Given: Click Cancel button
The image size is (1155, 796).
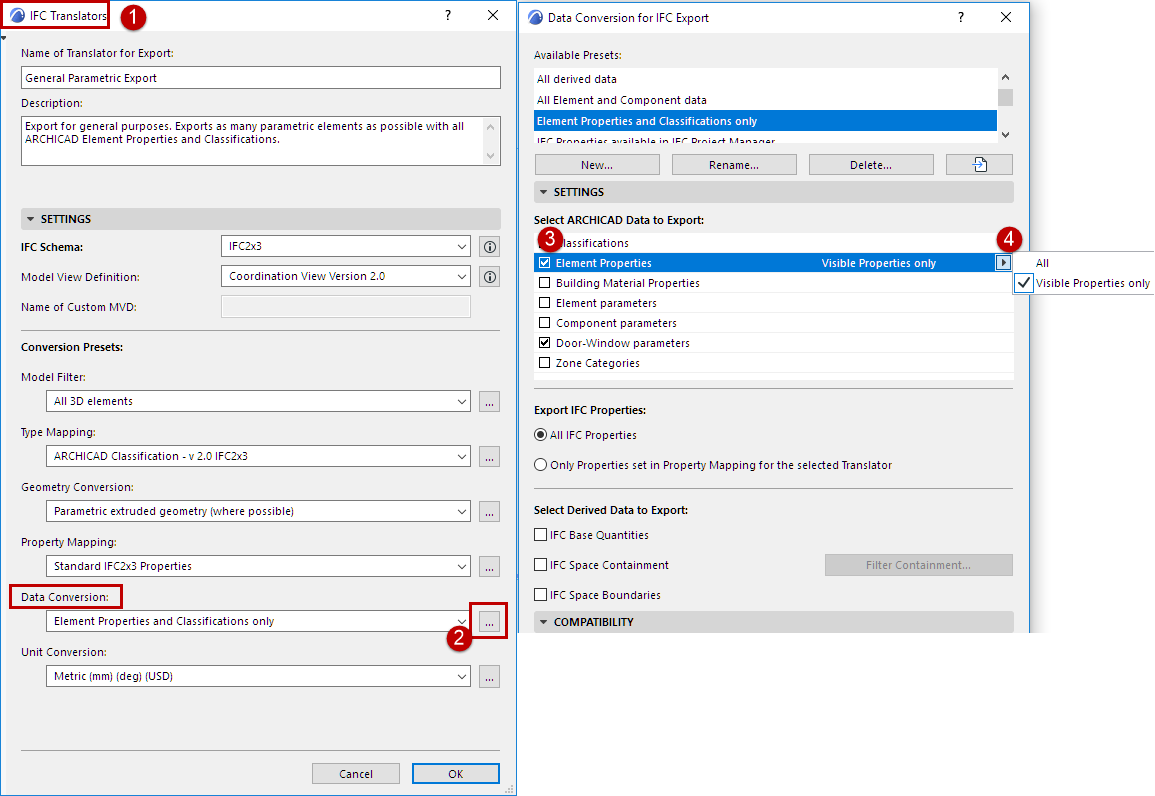Looking at the screenshot, I should pos(356,774).
